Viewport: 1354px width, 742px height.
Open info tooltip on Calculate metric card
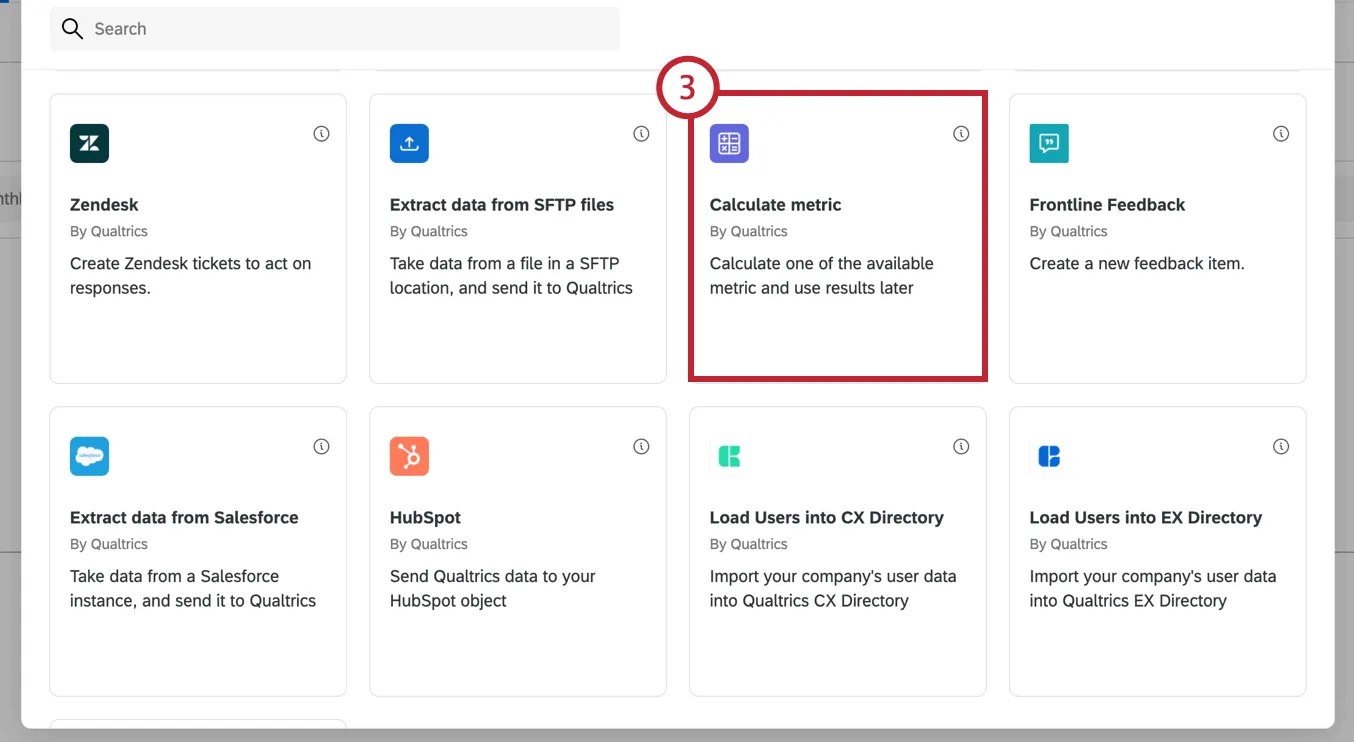click(961, 133)
